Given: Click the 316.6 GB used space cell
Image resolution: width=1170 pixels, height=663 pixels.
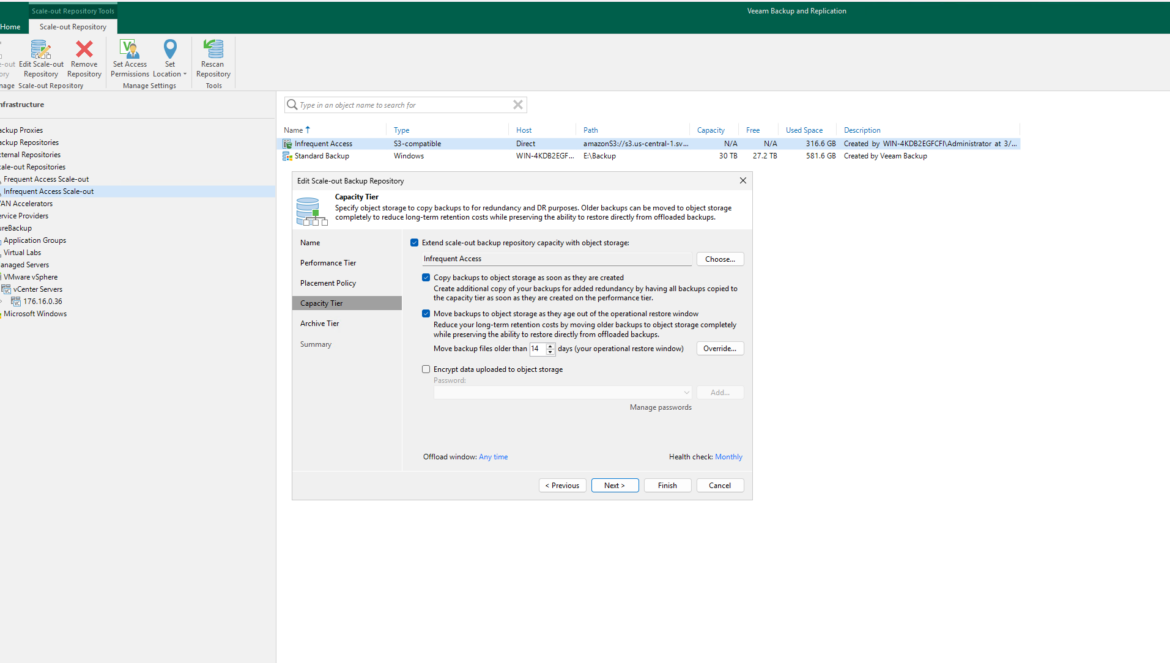Looking at the screenshot, I should click(x=821, y=144).
